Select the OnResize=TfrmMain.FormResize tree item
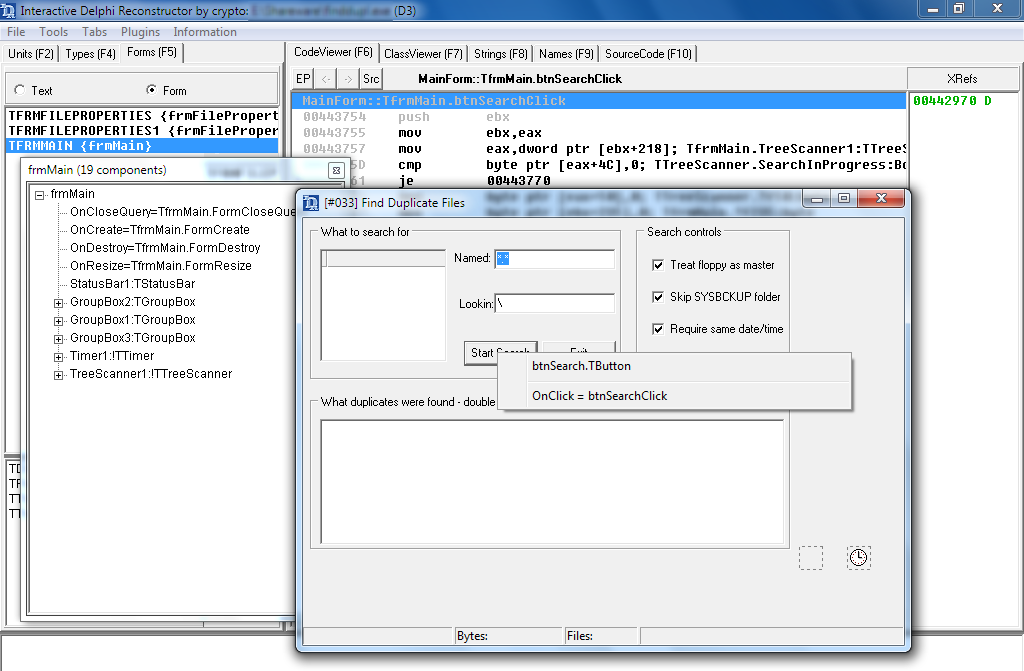1024x671 pixels. click(161, 266)
